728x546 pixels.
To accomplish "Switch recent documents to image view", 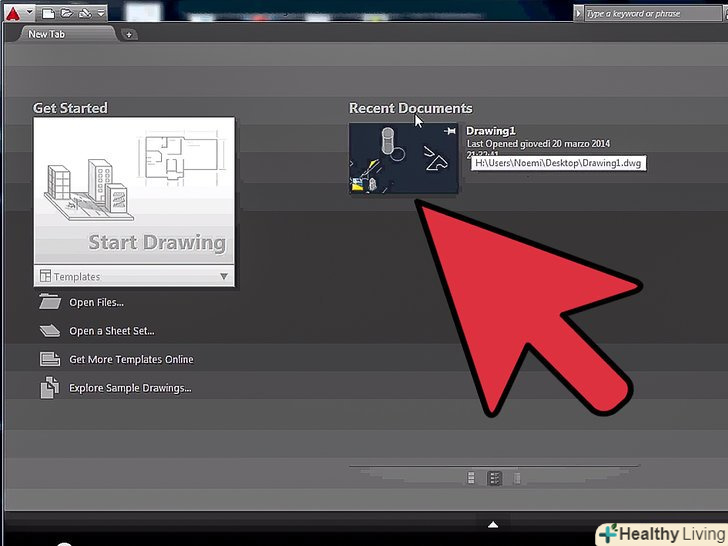I will coord(471,479).
